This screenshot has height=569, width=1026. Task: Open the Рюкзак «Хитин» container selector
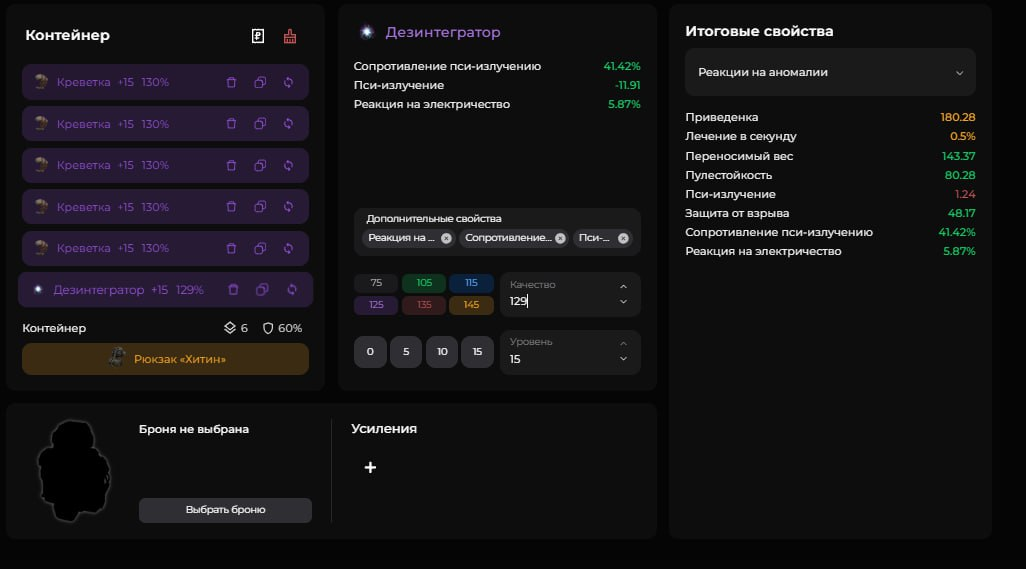point(165,359)
